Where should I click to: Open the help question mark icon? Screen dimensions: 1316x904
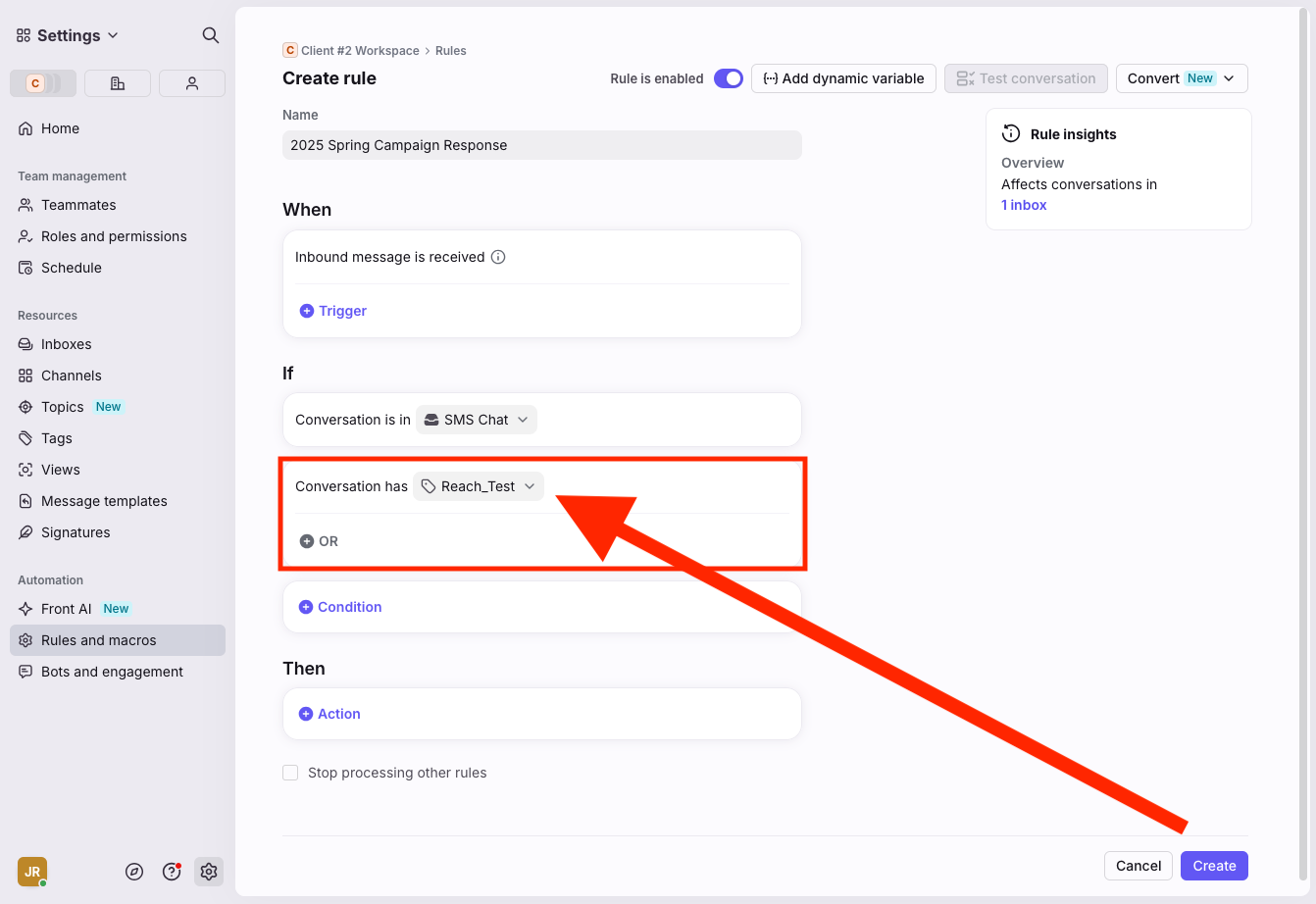[172, 872]
